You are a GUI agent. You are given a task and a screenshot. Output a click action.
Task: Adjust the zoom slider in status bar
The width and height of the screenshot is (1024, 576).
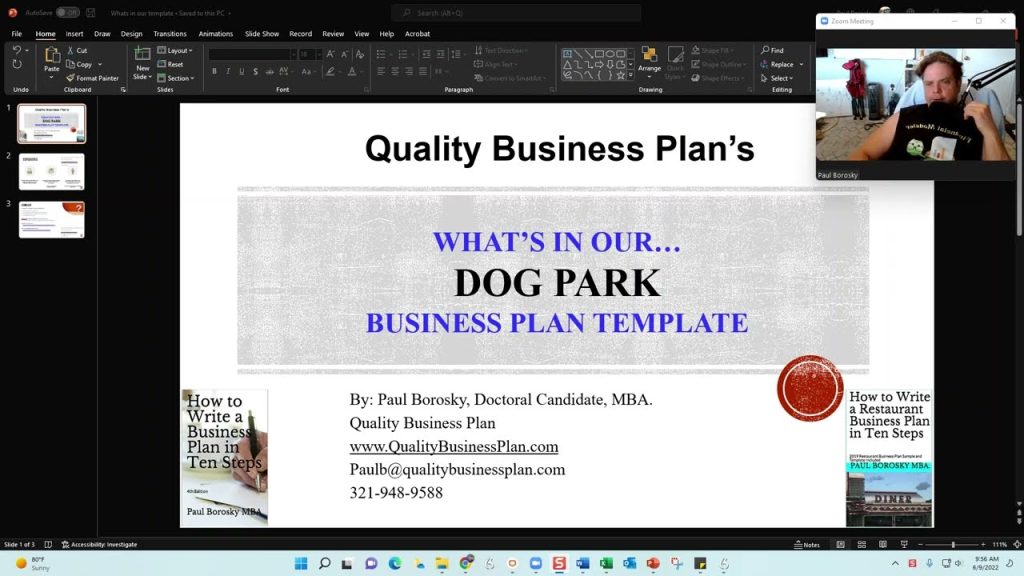[x=953, y=545]
